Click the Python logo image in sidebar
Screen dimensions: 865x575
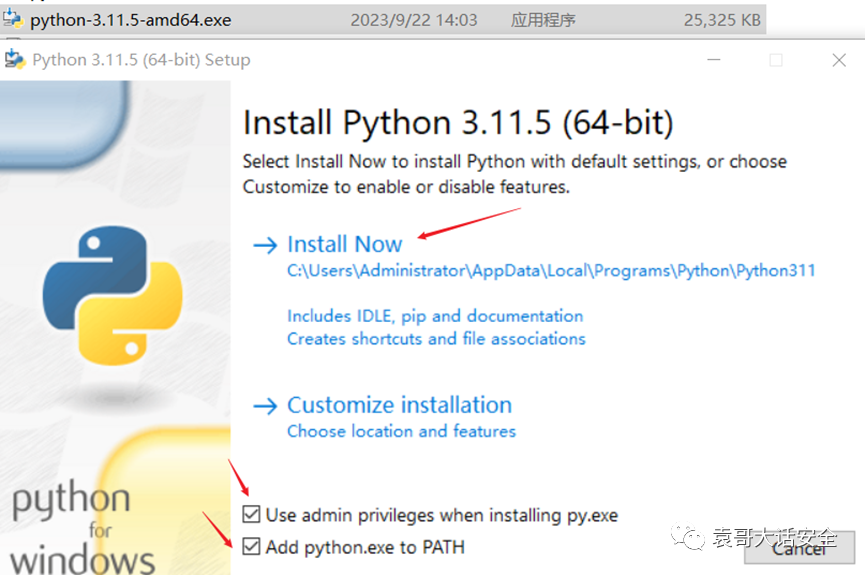click(x=113, y=296)
